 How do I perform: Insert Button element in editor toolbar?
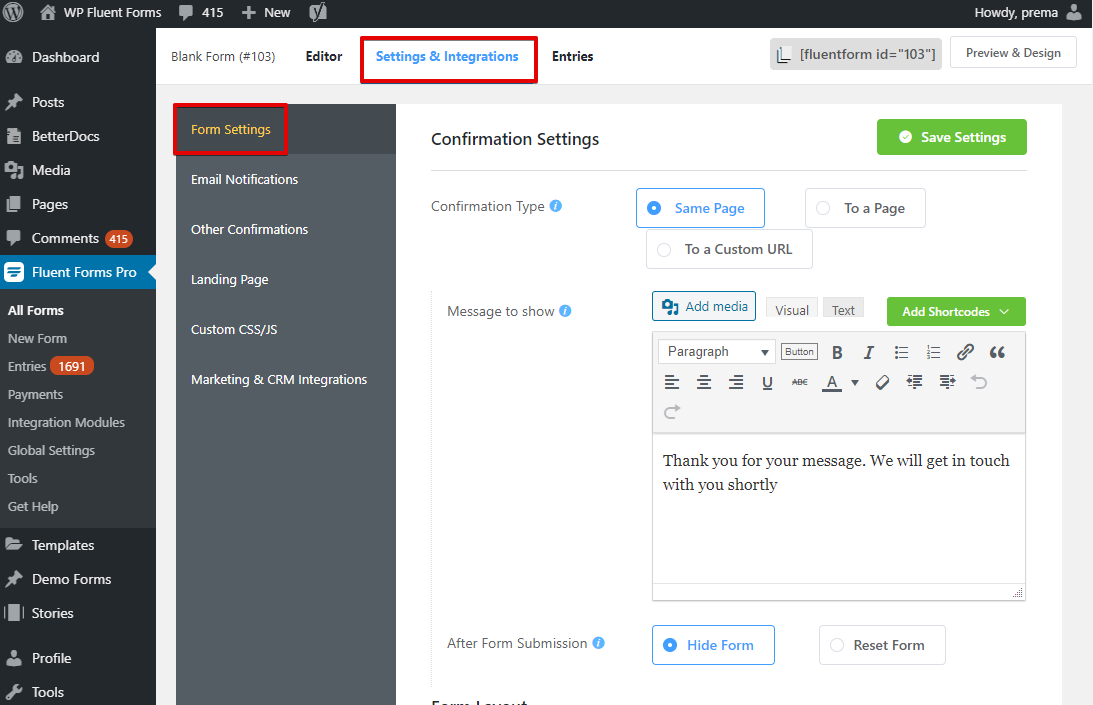click(x=800, y=351)
